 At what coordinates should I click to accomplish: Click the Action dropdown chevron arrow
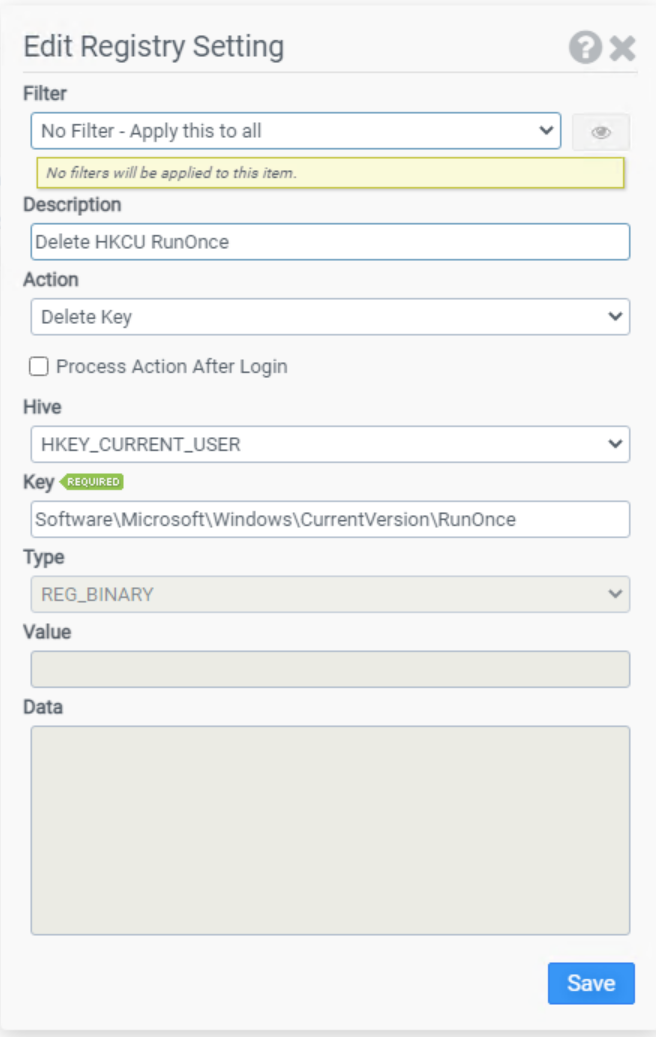615,316
